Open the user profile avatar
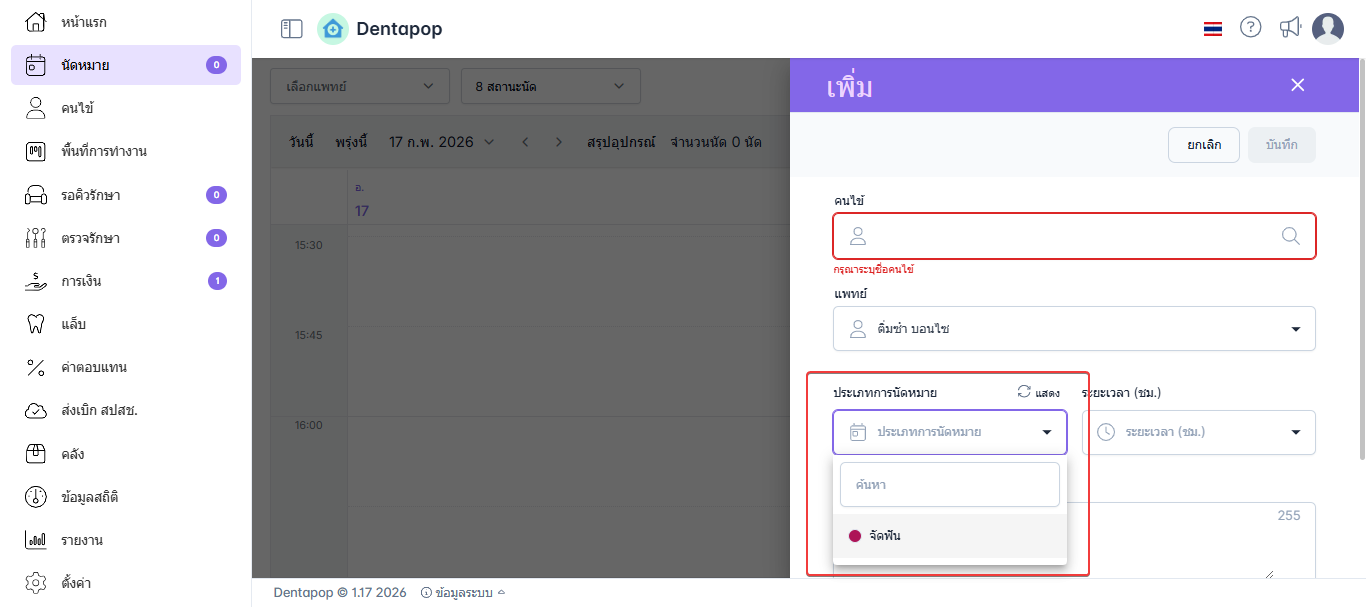Viewport: 1366px width, 607px height. (1328, 29)
